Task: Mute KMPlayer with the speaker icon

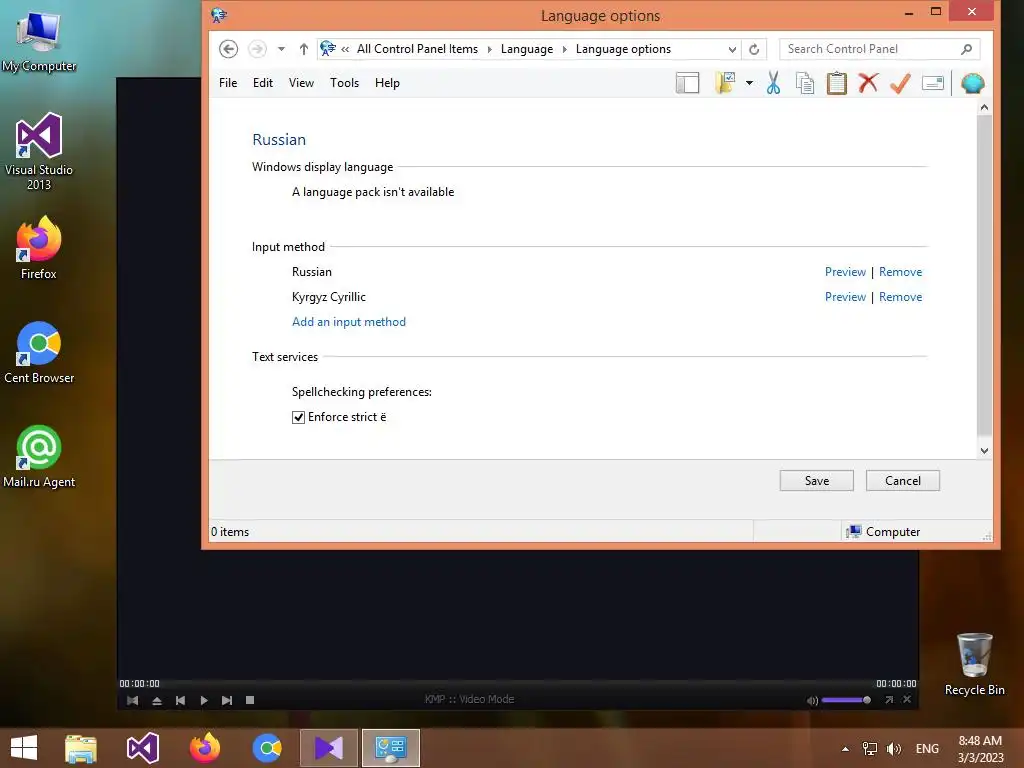Action: [812, 700]
